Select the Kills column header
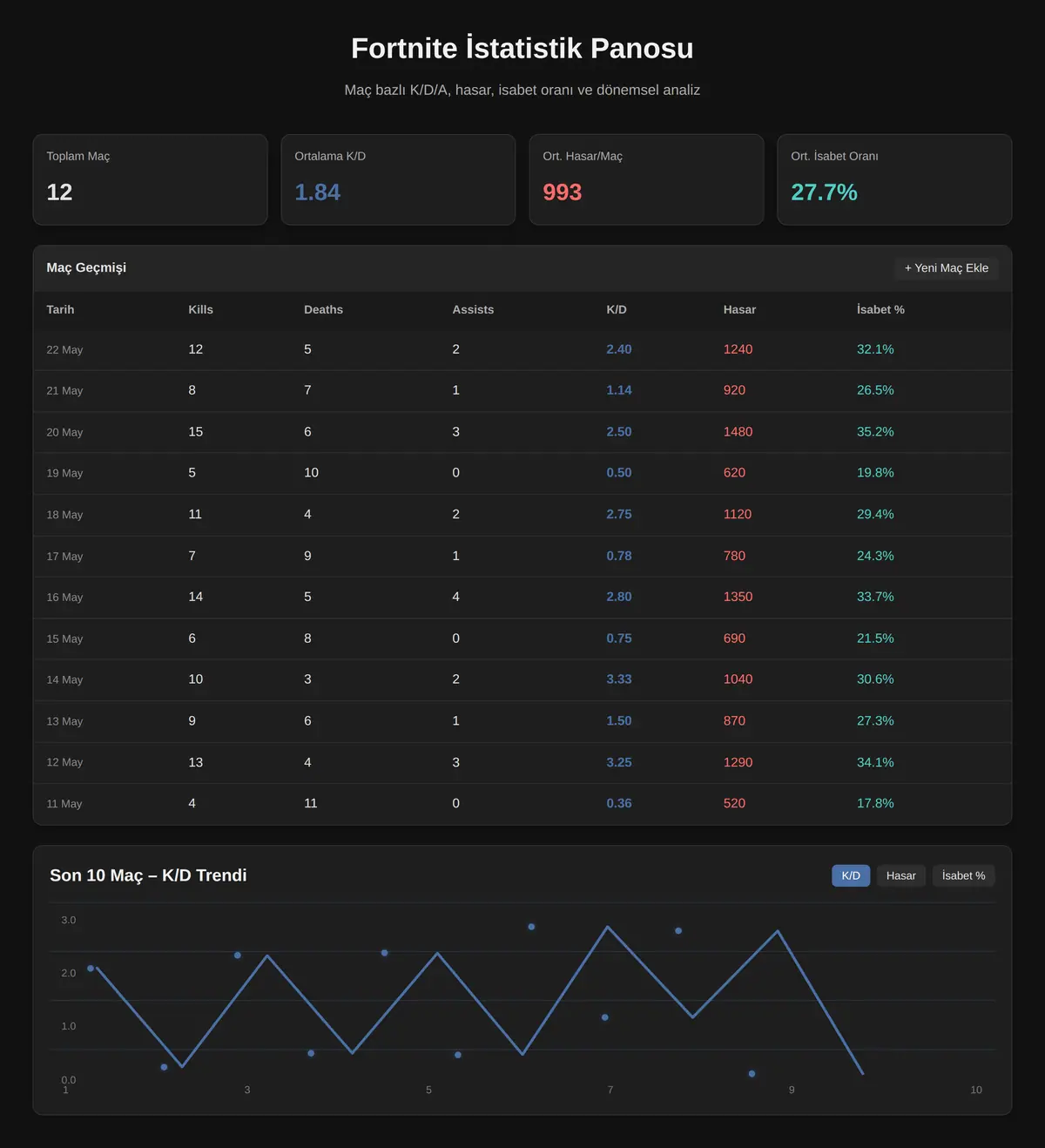This screenshot has width=1045, height=1148. [201, 309]
